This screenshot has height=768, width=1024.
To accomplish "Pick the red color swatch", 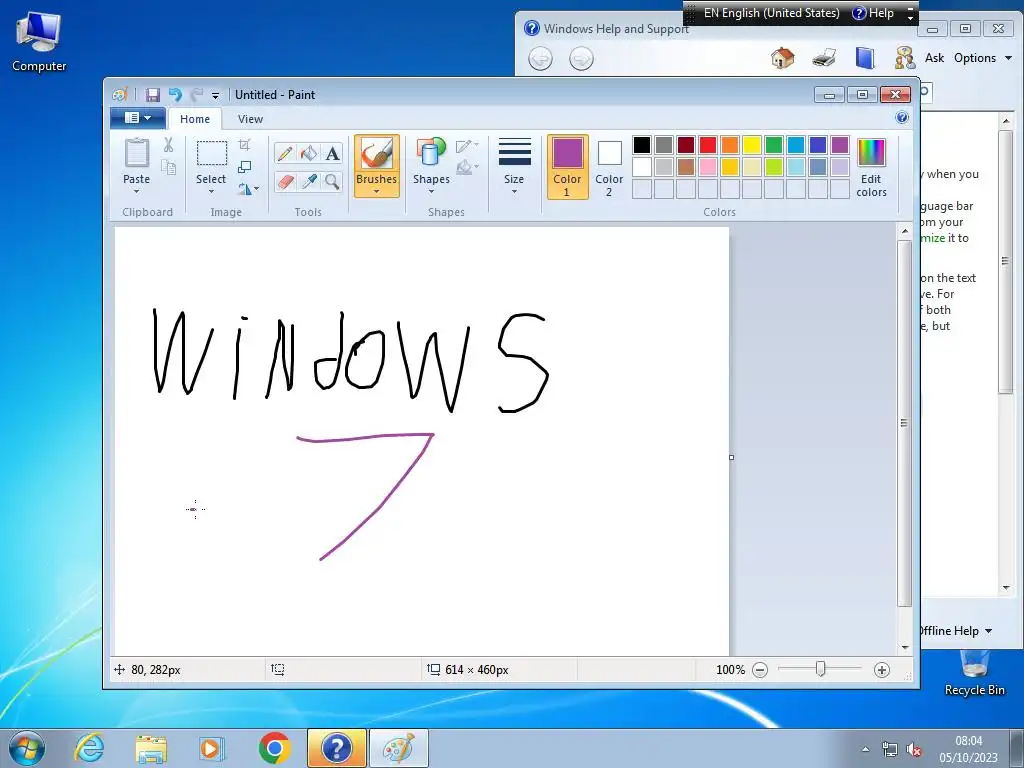I will click(x=708, y=145).
